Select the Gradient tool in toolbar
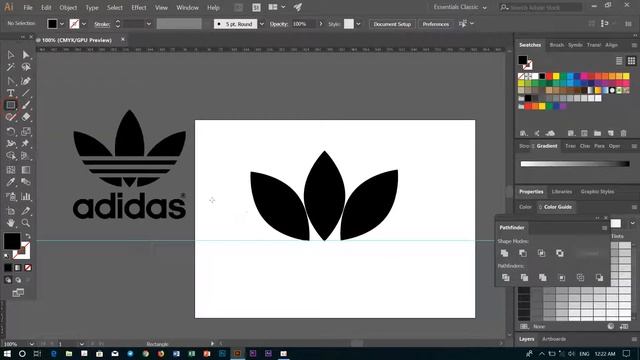Screen dimensions: 640x360 point(26,170)
